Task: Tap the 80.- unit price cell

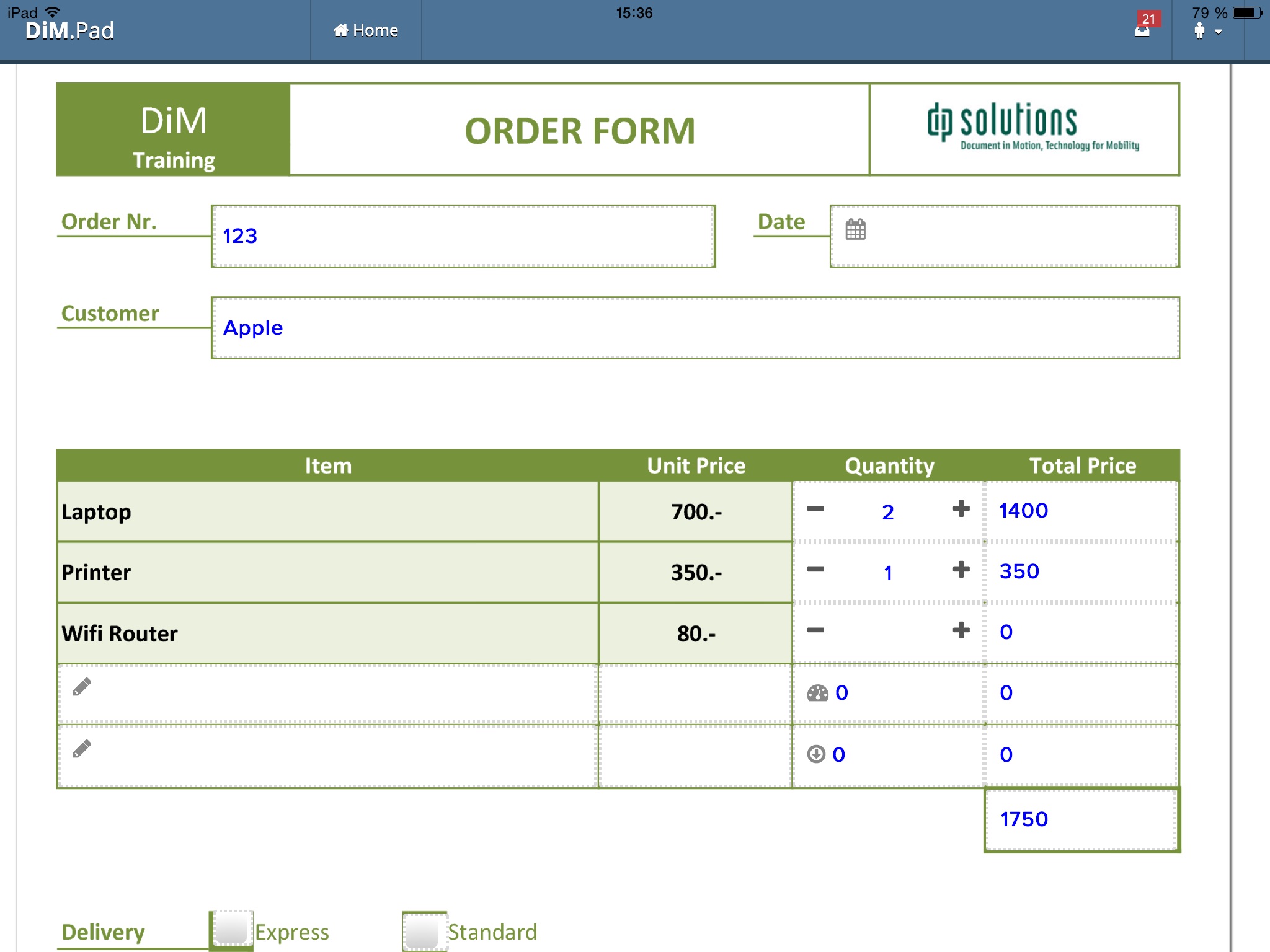Action: (695, 633)
